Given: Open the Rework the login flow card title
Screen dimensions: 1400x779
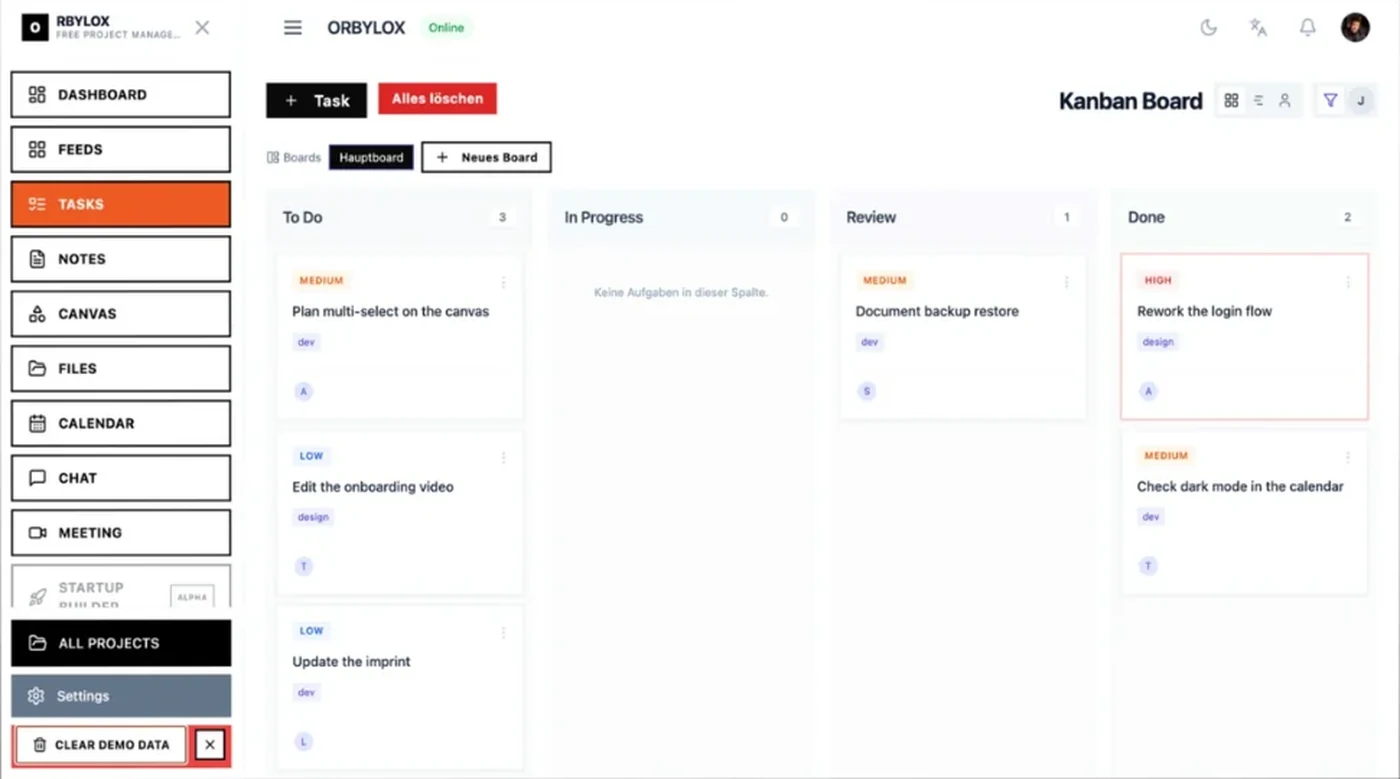Looking at the screenshot, I should [x=1204, y=311].
